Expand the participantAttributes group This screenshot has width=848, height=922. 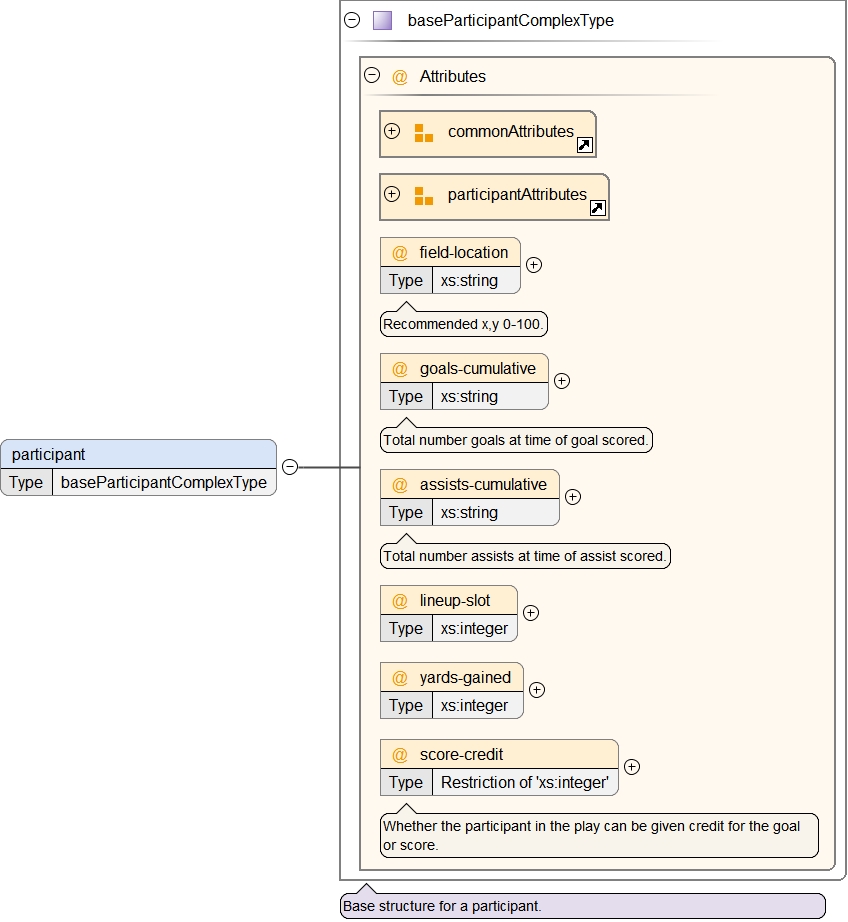click(392, 194)
